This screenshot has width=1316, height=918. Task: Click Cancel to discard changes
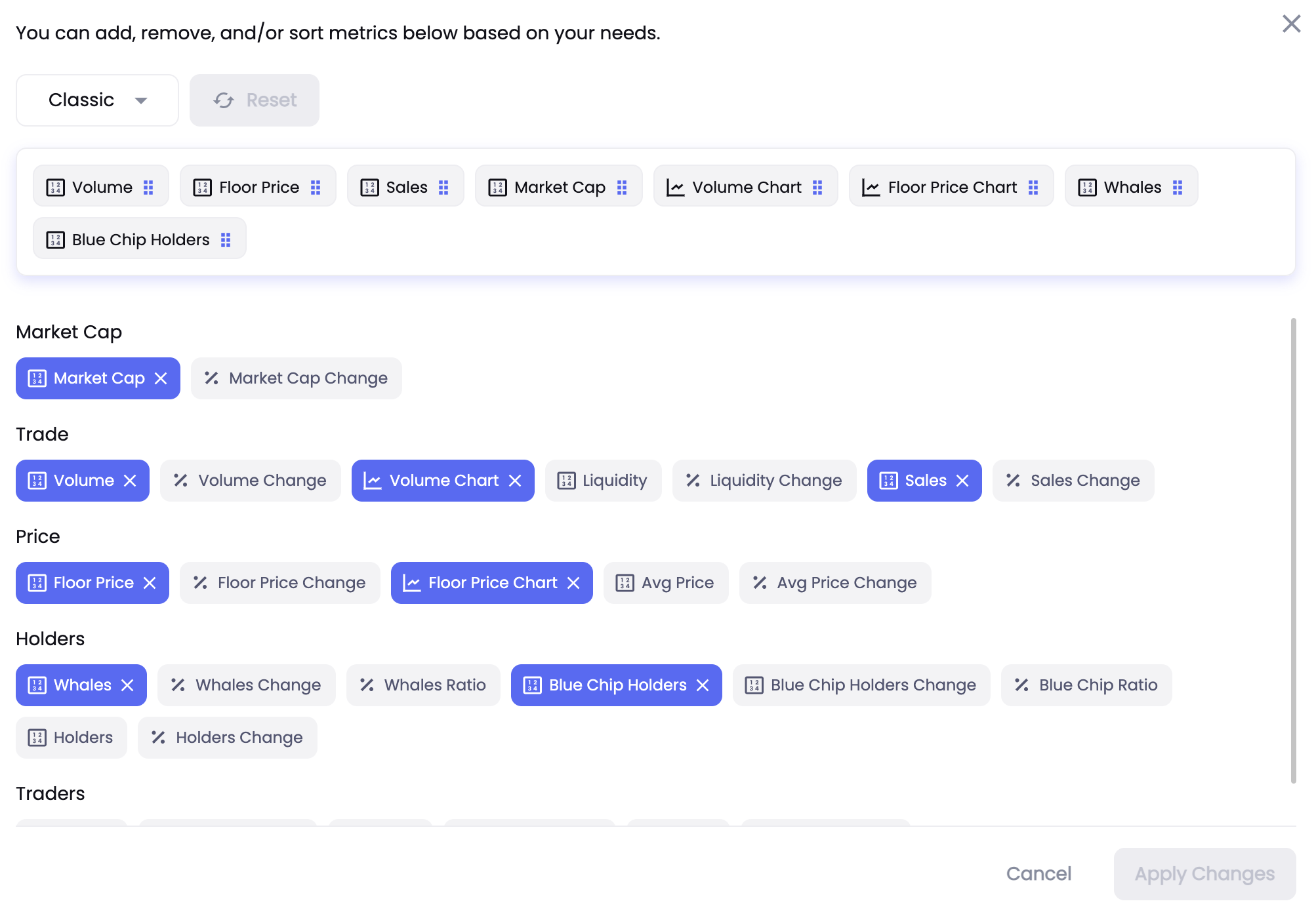pyautogui.click(x=1038, y=874)
